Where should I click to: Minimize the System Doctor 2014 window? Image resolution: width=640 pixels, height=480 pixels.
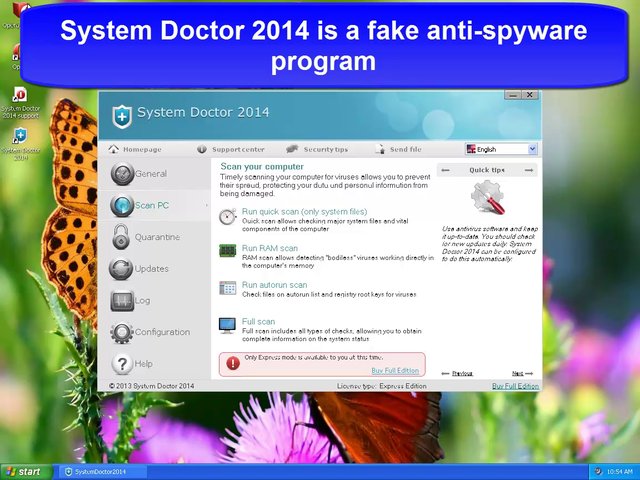point(513,95)
